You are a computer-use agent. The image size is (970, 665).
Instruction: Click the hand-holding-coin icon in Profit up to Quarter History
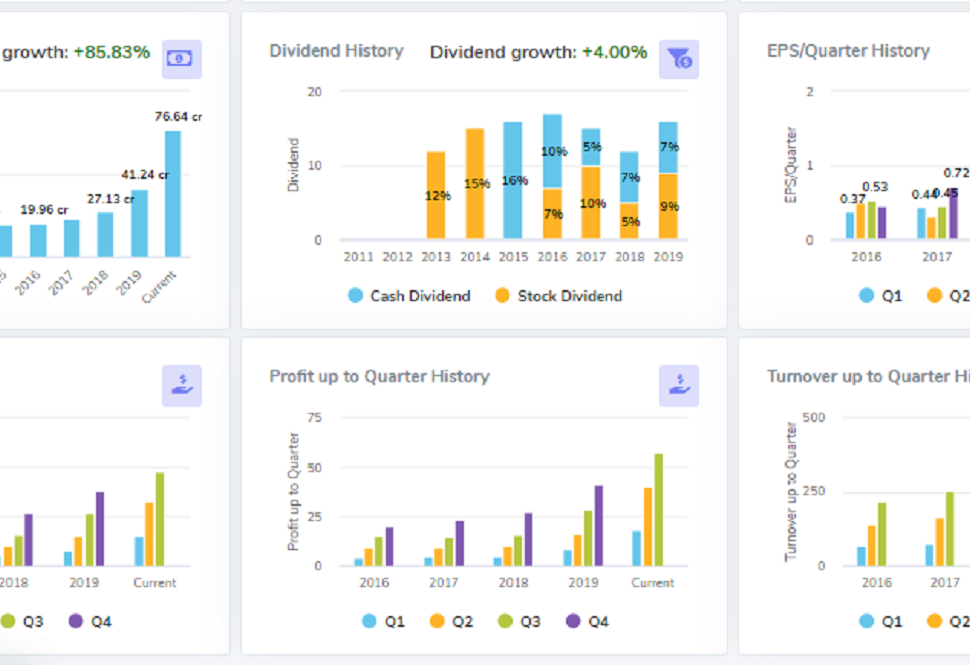click(x=678, y=385)
